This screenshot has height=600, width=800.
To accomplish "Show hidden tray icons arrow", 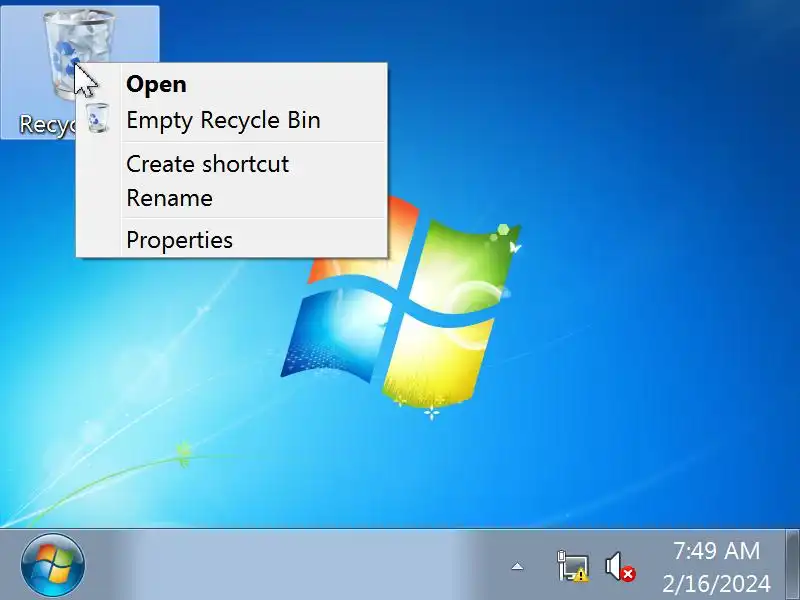I will pyautogui.click(x=517, y=566).
